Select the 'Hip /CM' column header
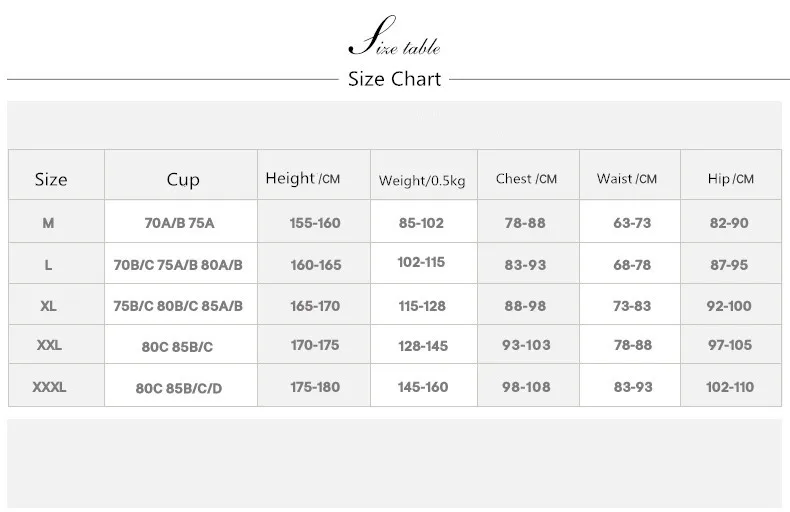Viewport: 790px width, 512px height. click(x=731, y=179)
